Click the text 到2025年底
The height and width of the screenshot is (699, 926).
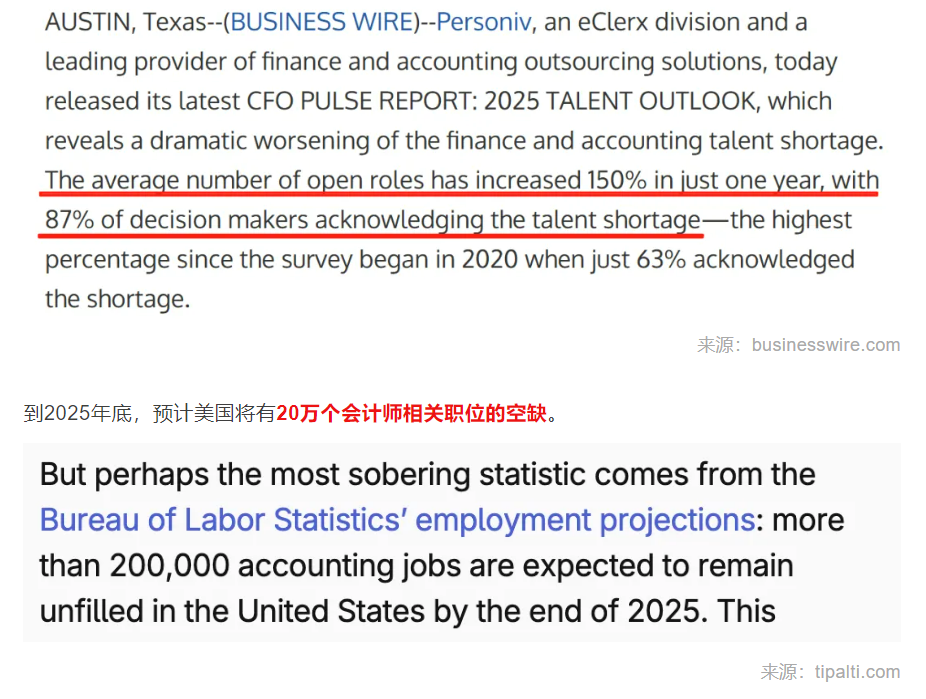tap(77, 413)
